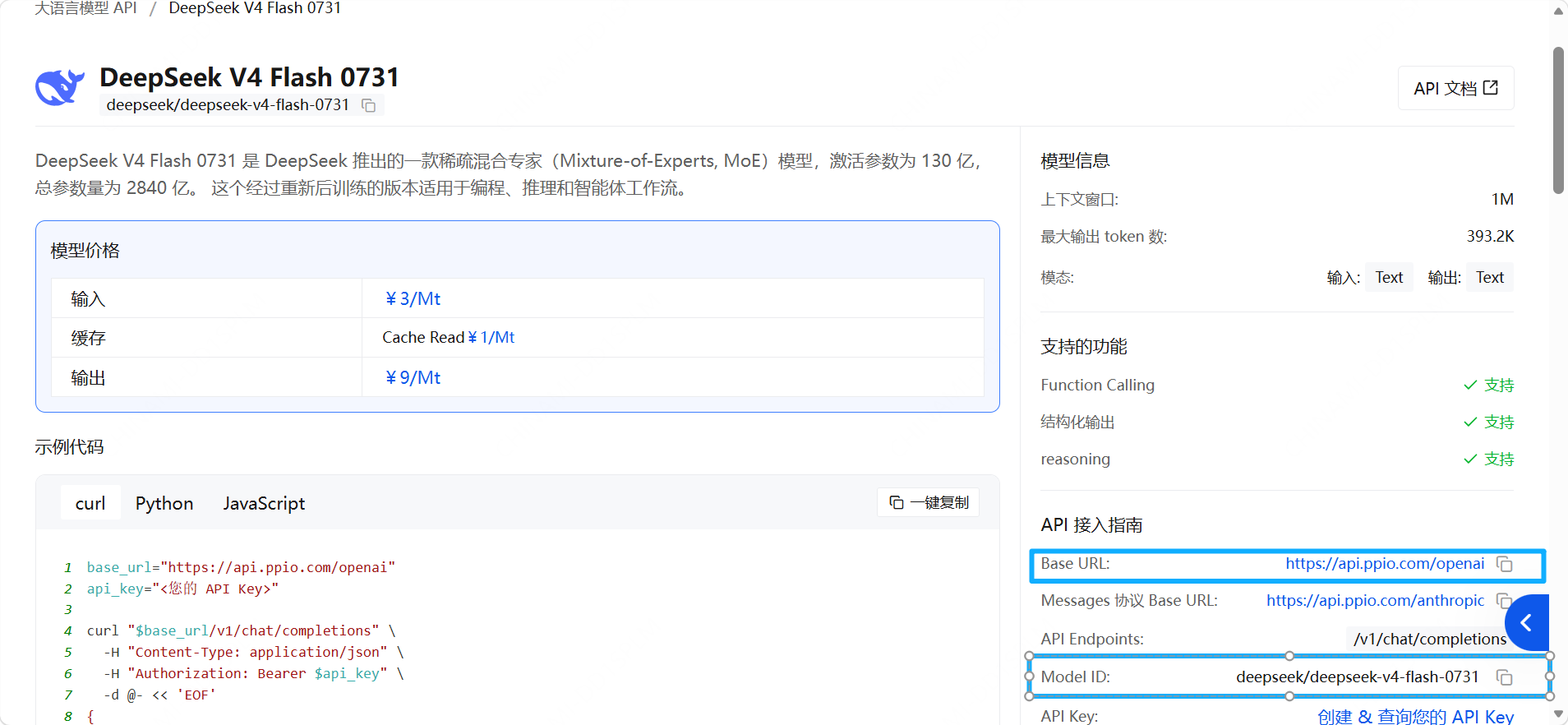
Task: Click the DeepSeek V4 Flash 0731 page title
Action: click(249, 77)
